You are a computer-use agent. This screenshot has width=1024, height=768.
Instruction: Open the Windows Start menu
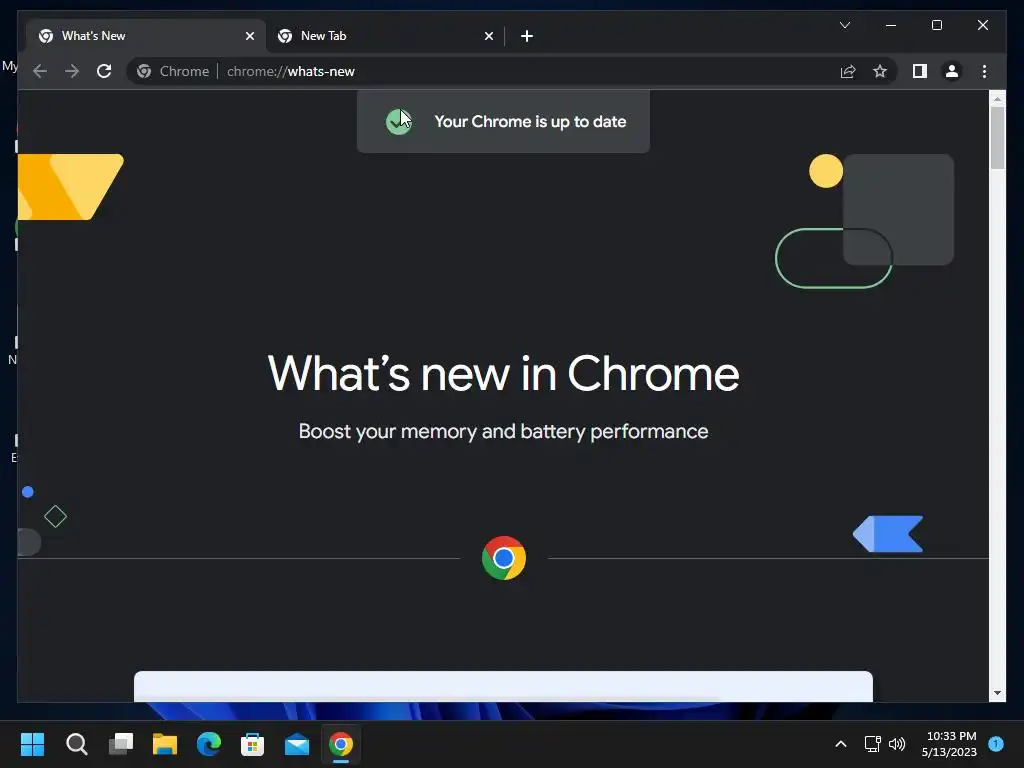point(32,744)
